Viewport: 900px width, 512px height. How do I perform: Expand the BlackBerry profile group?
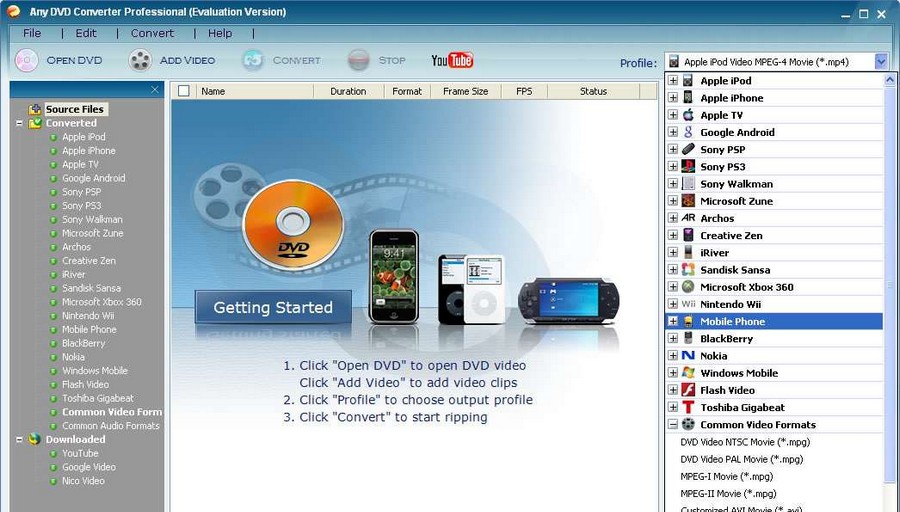click(673, 339)
